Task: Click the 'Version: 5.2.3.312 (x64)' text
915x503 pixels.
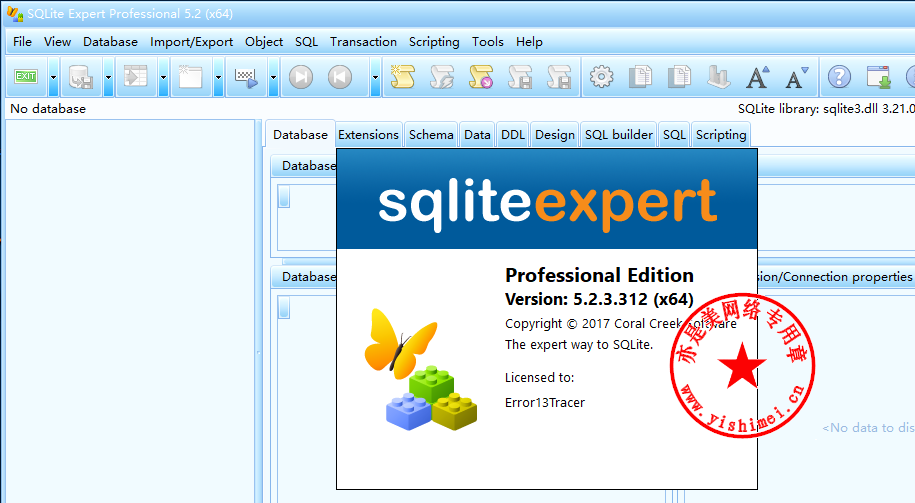Action: point(599,299)
